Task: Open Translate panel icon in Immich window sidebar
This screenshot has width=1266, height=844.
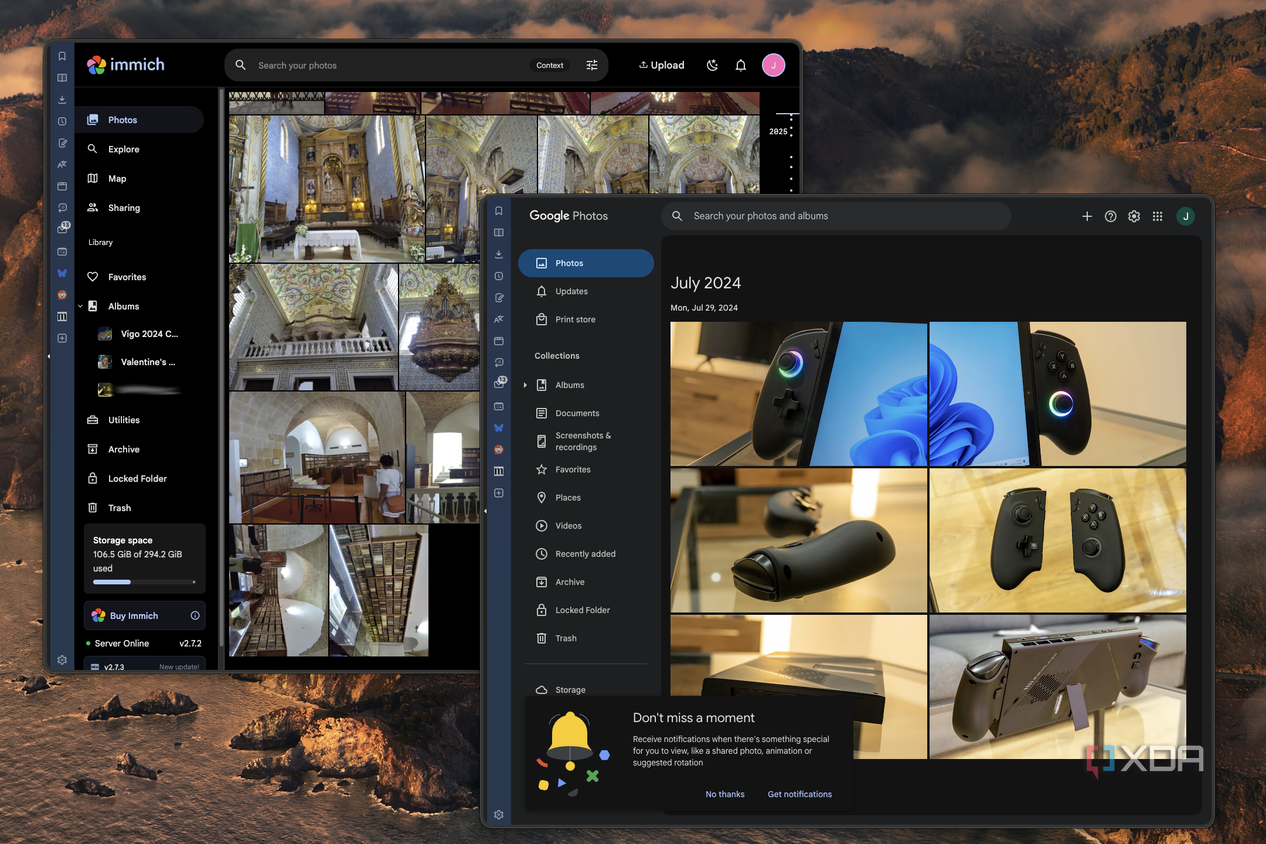Action: point(62,164)
